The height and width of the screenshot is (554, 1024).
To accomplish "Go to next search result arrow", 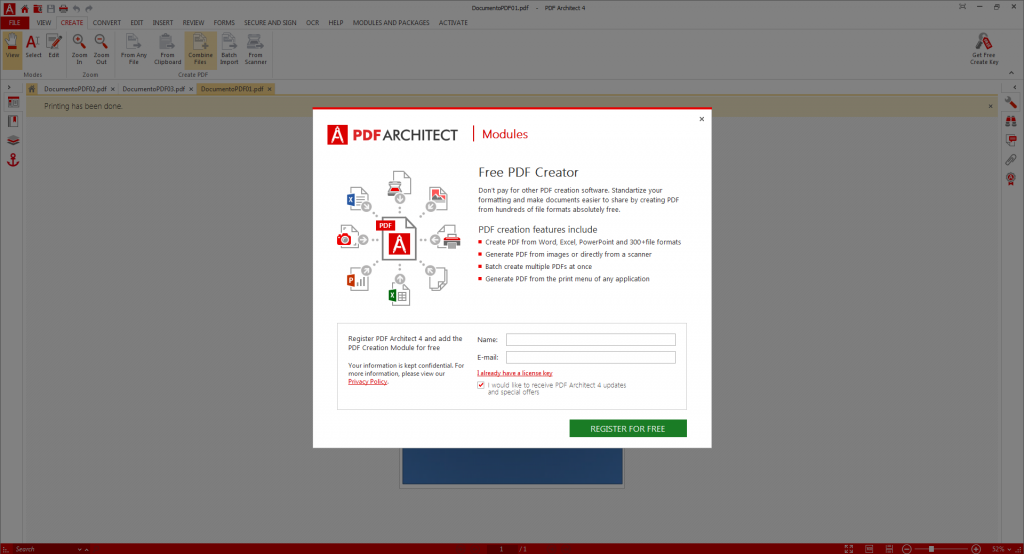I will 80,549.
